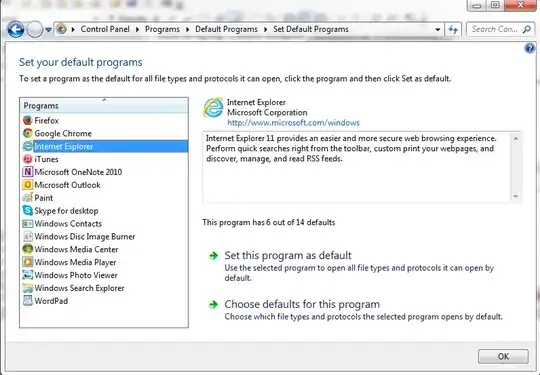Expand arrow after Control Panel breadcrumb
540x375 pixels.
click(137, 30)
